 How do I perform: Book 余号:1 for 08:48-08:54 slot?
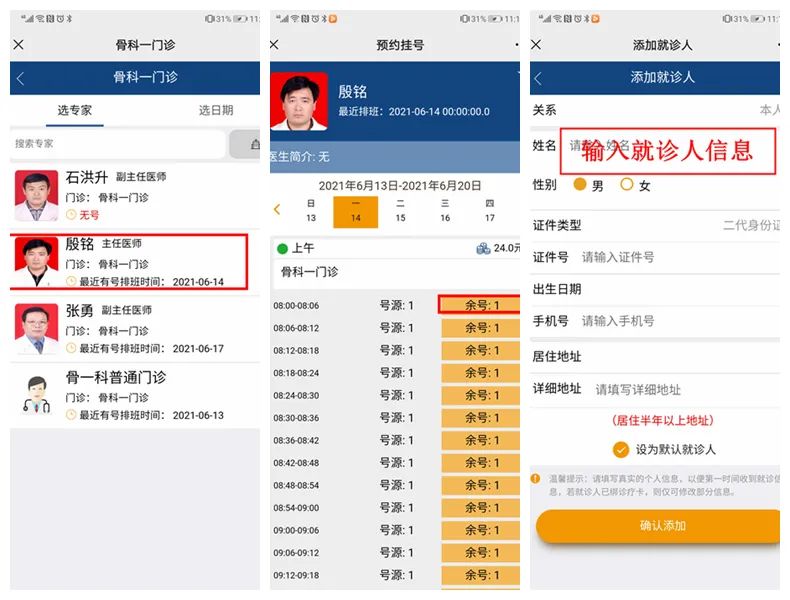[480, 485]
